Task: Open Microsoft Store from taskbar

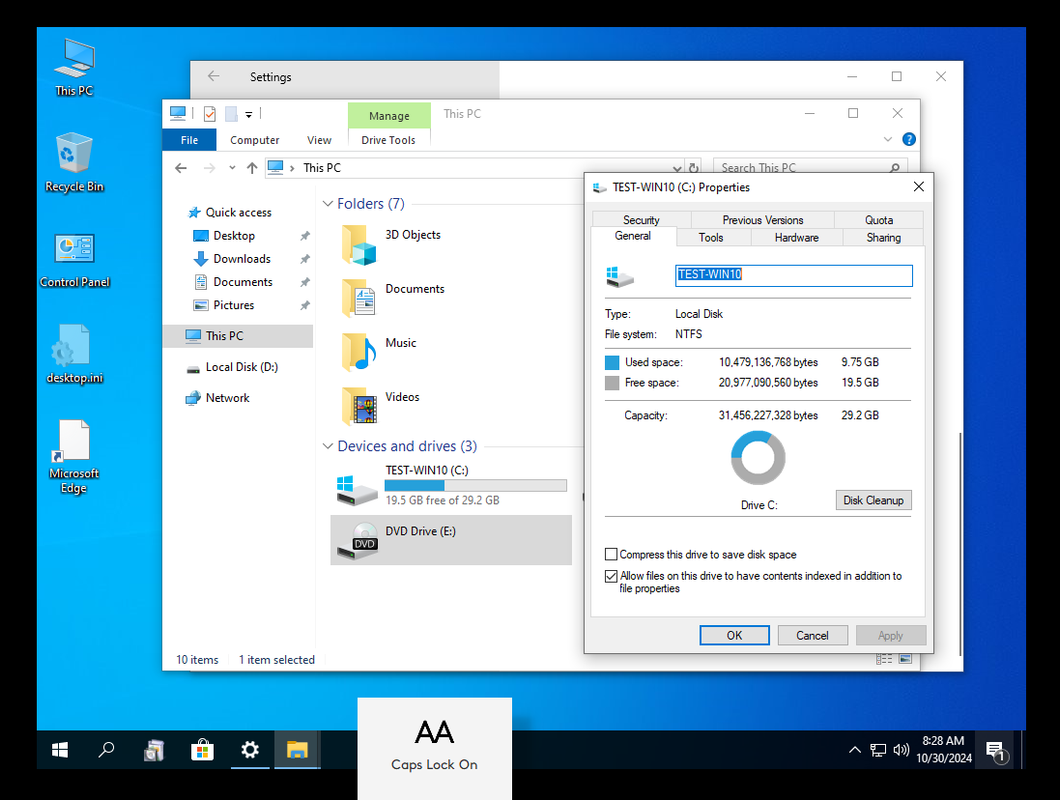Action: coord(202,749)
